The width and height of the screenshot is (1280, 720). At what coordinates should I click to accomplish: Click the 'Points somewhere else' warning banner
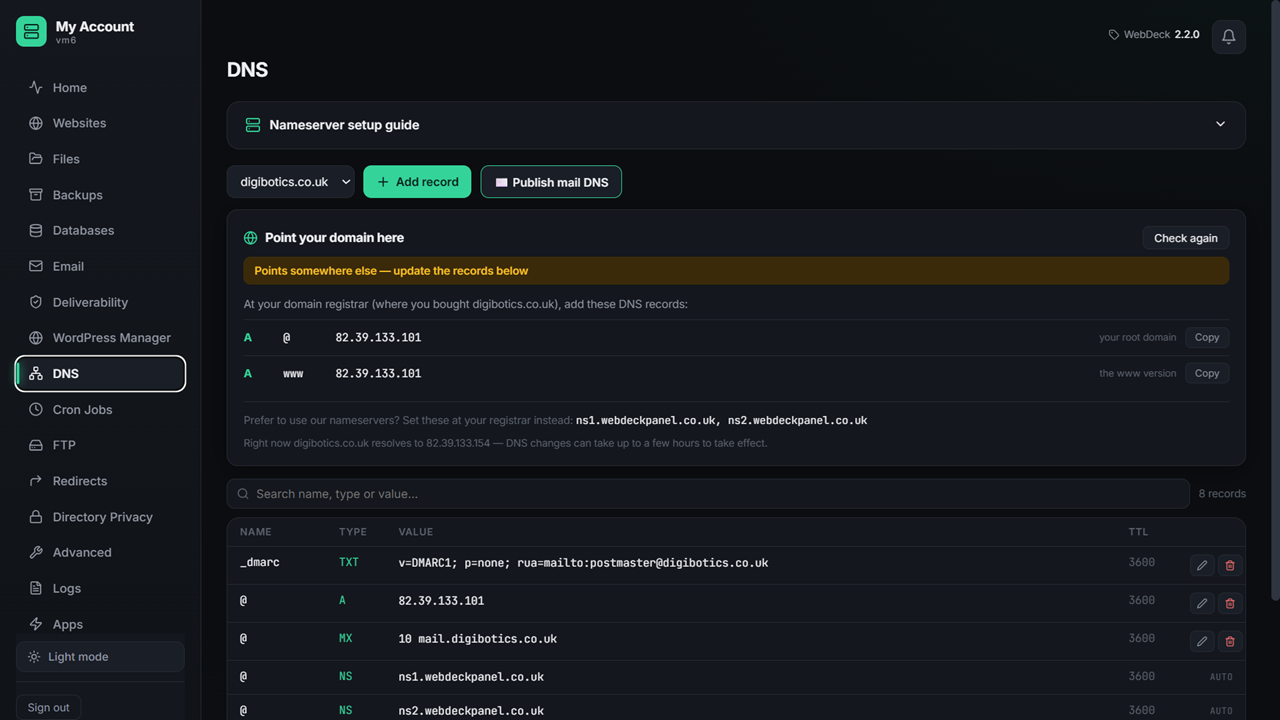pyautogui.click(x=736, y=271)
